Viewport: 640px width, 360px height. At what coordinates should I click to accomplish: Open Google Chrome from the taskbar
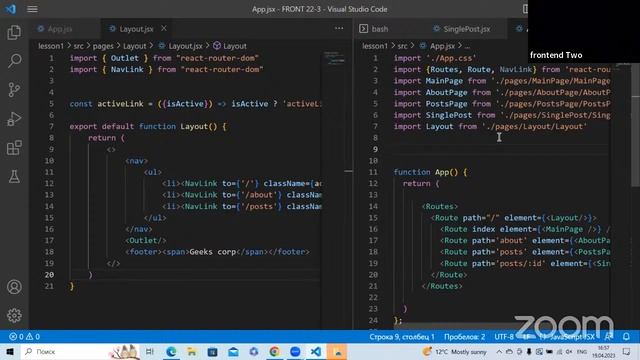coord(274,351)
